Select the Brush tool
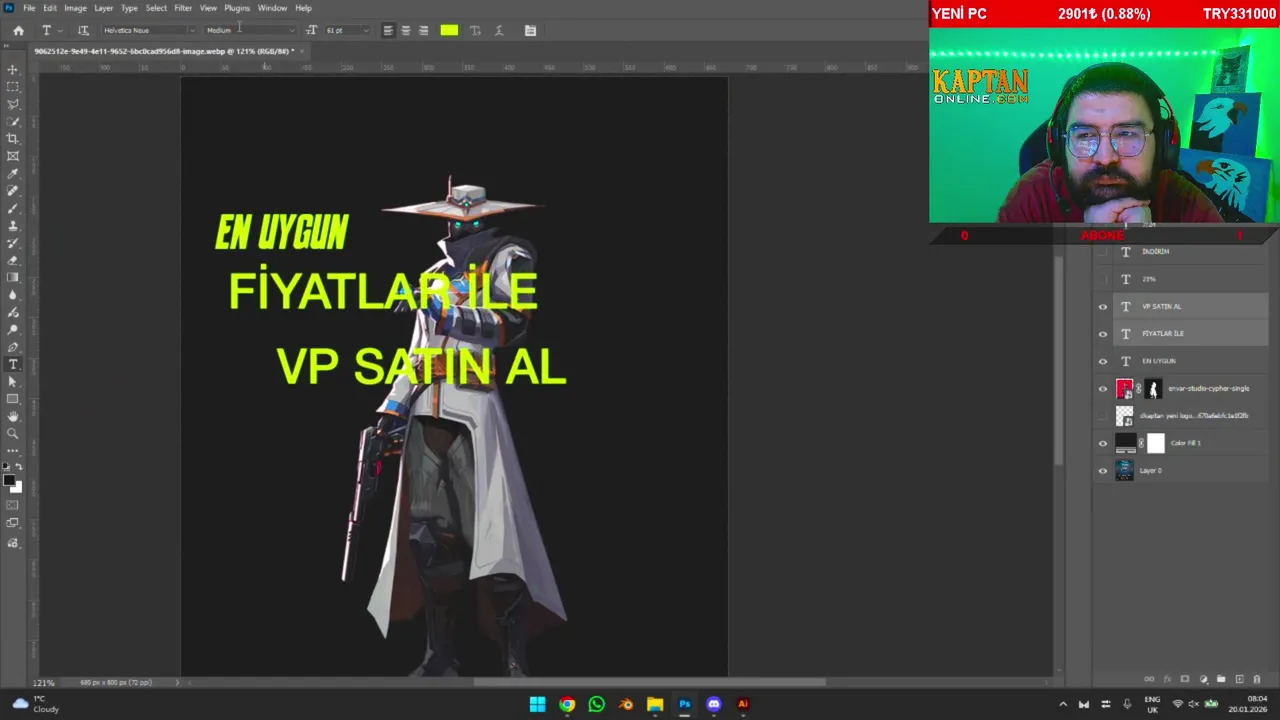The image size is (1280, 720). [13, 208]
